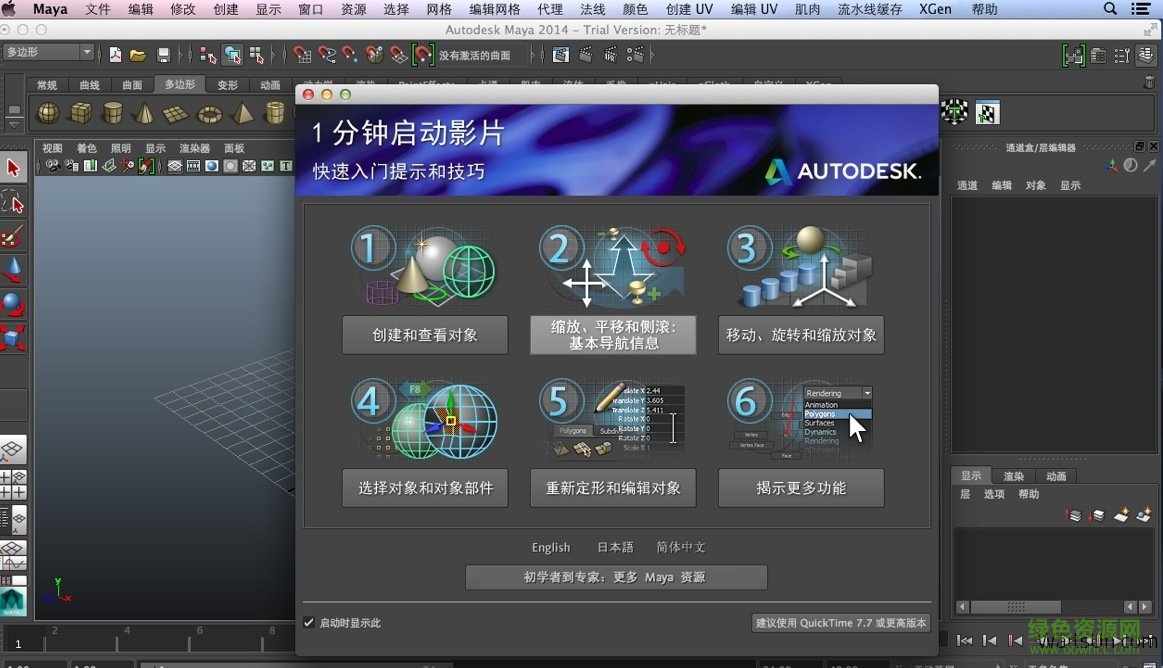
Task: Switch to the 渲染 tab in layer editor
Action: (x=1013, y=475)
